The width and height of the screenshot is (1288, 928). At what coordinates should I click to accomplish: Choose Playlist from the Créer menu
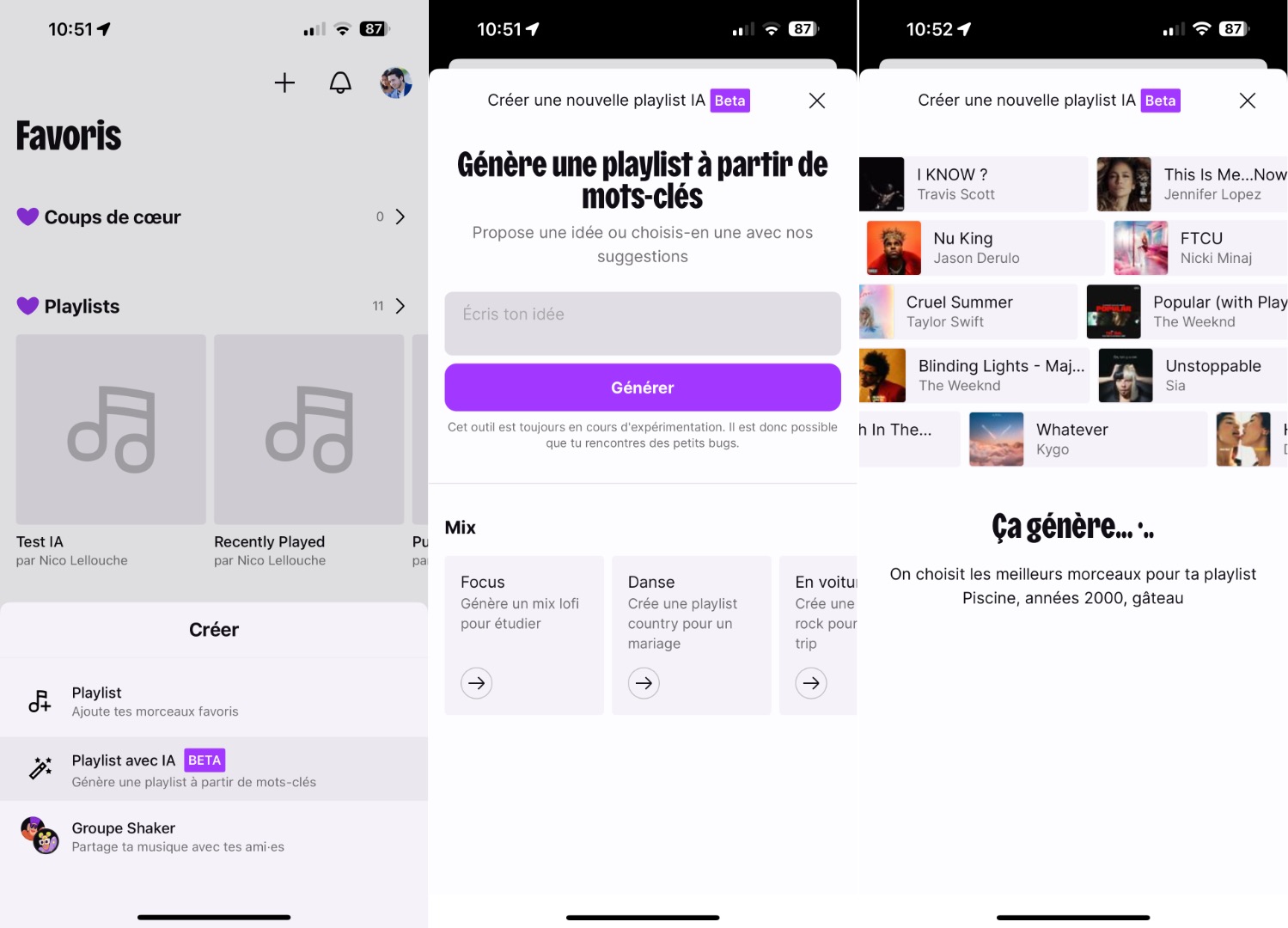click(214, 701)
